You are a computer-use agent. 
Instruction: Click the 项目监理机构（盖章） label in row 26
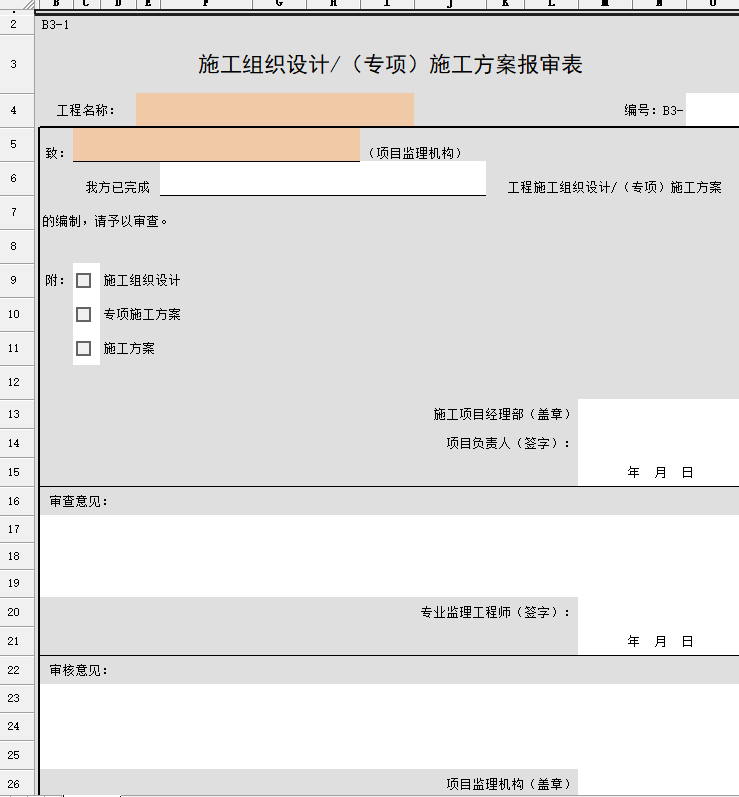pyautogui.click(x=509, y=784)
